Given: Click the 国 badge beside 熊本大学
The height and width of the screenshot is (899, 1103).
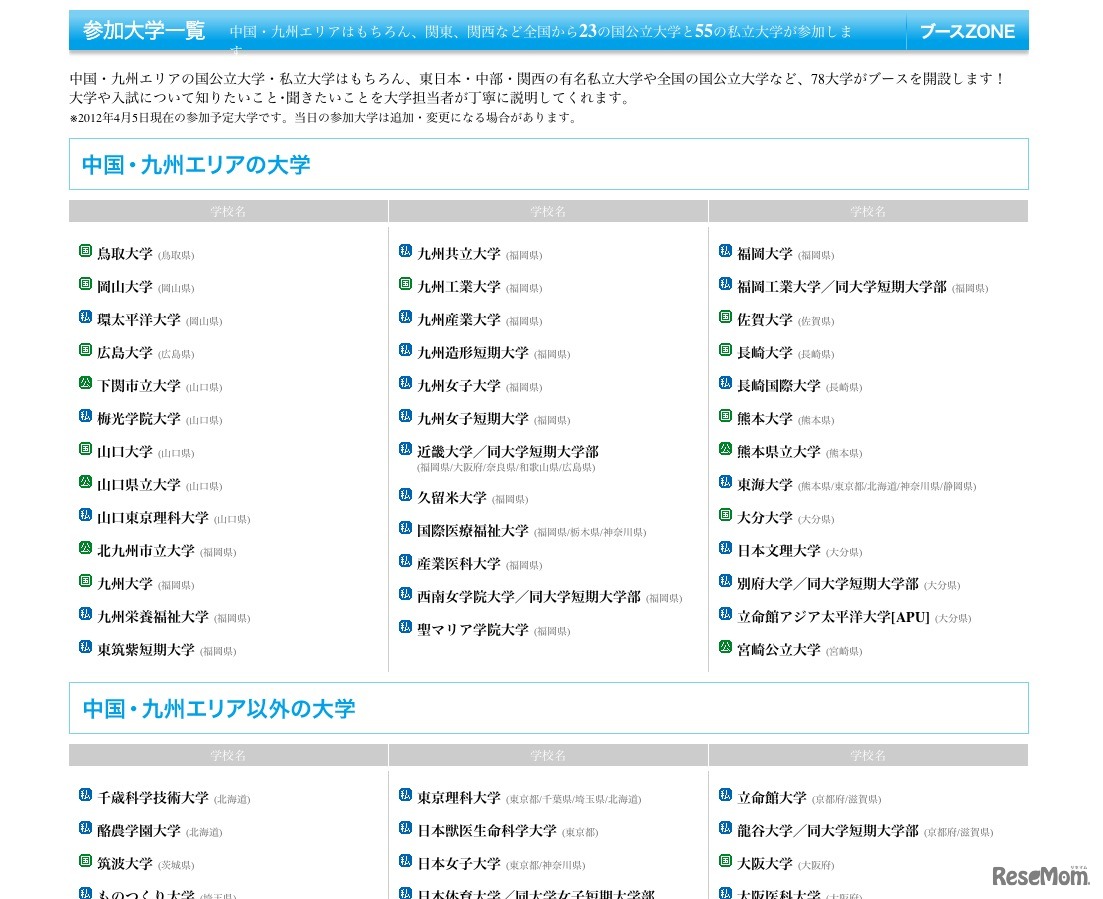Looking at the screenshot, I should click(724, 416).
